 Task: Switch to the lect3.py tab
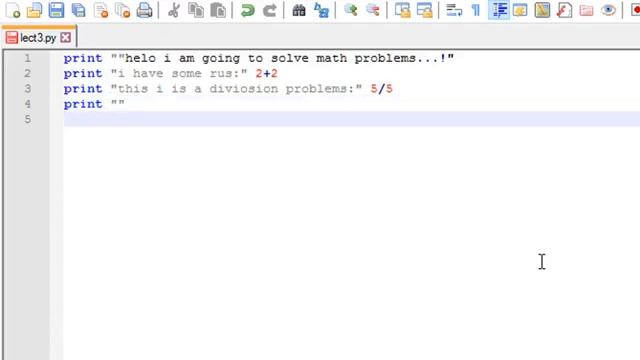(x=38, y=38)
